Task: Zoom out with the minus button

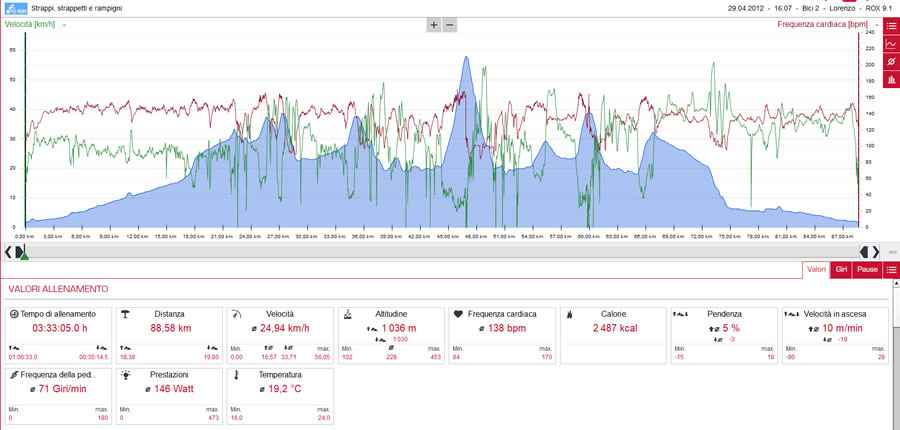Action: (x=450, y=25)
